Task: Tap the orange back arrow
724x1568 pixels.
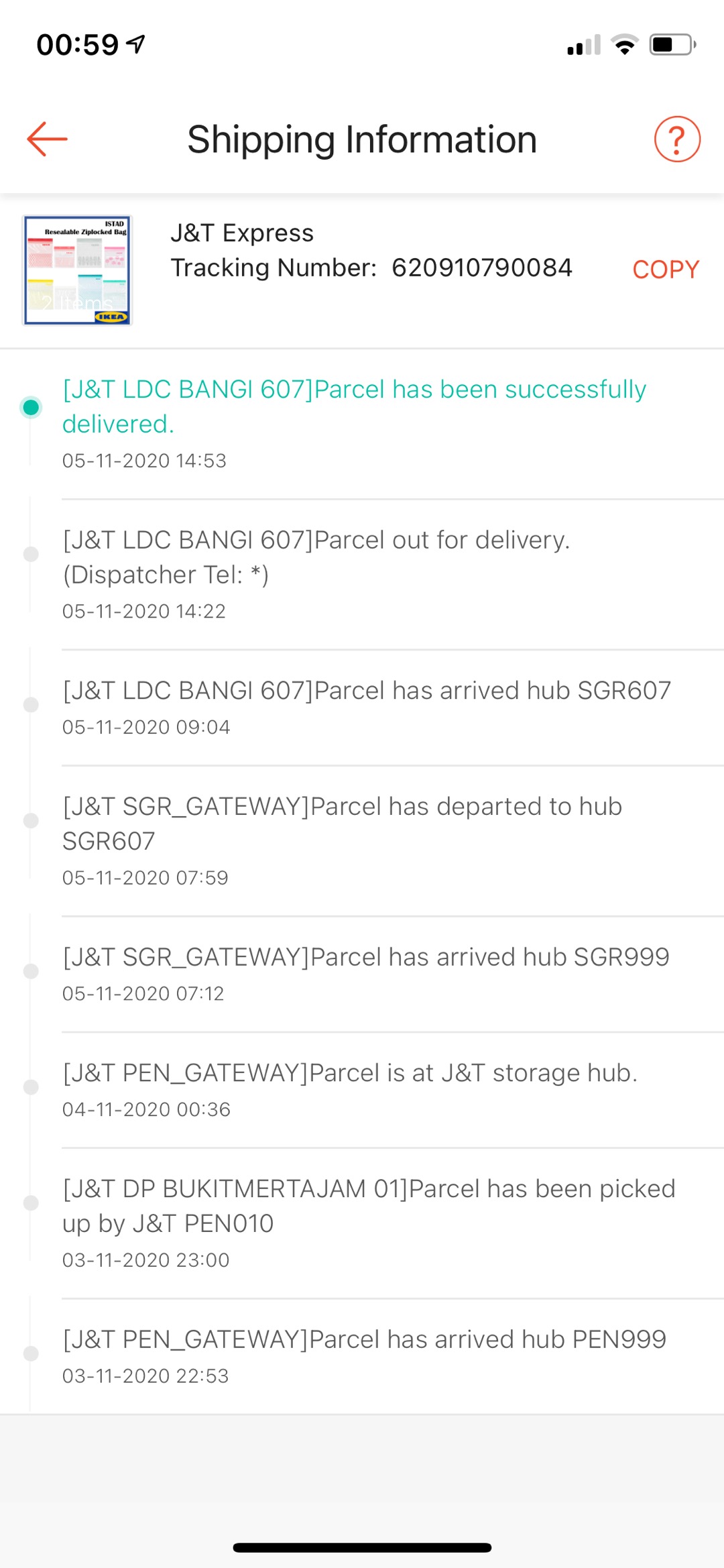Action: coord(47,139)
